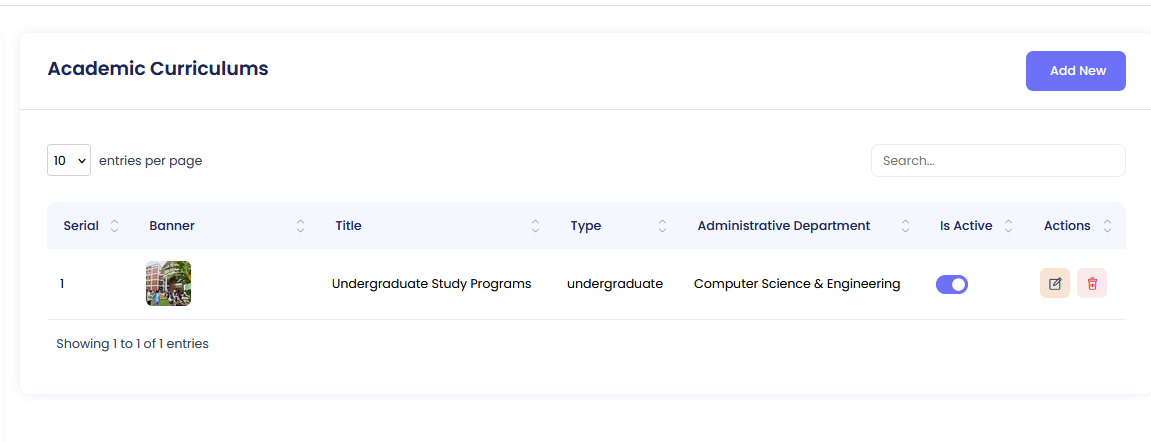The image size is (1151, 442).
Task: Click into the Search input field
Action: [998, 160]
